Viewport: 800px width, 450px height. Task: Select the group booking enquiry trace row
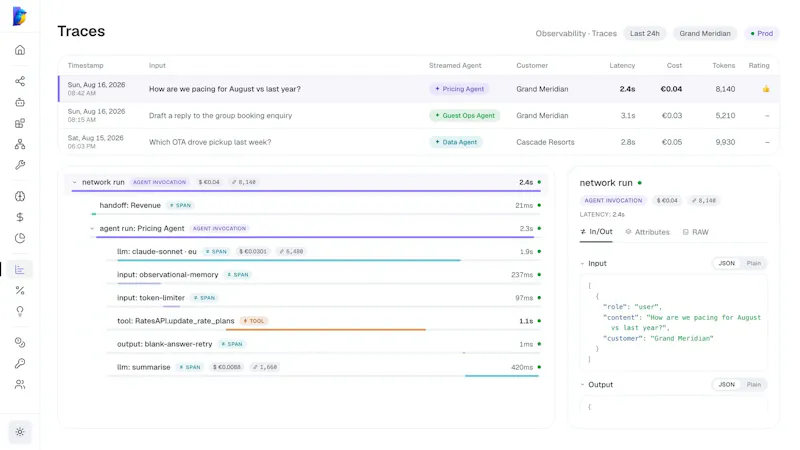(418, 115)
